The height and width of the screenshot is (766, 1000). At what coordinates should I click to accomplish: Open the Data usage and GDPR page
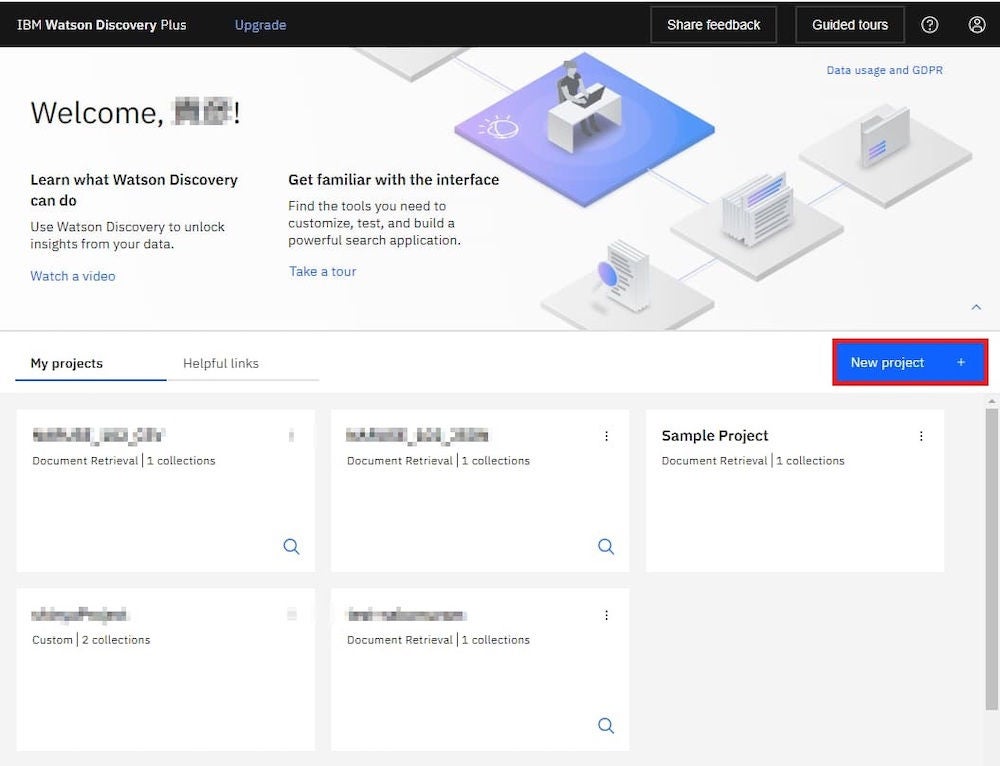pyautogui.click(x=884, y=70)
